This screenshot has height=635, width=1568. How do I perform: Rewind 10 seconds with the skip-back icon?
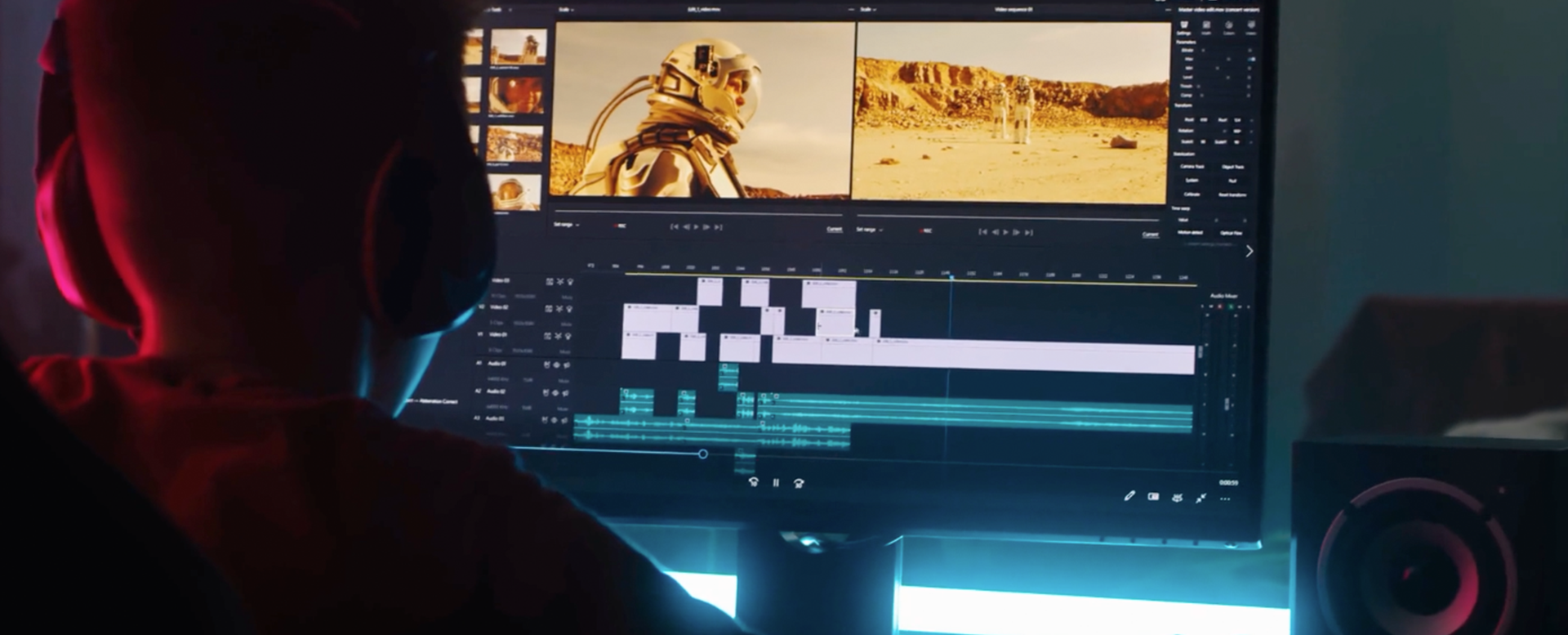(x=753, y=482)
